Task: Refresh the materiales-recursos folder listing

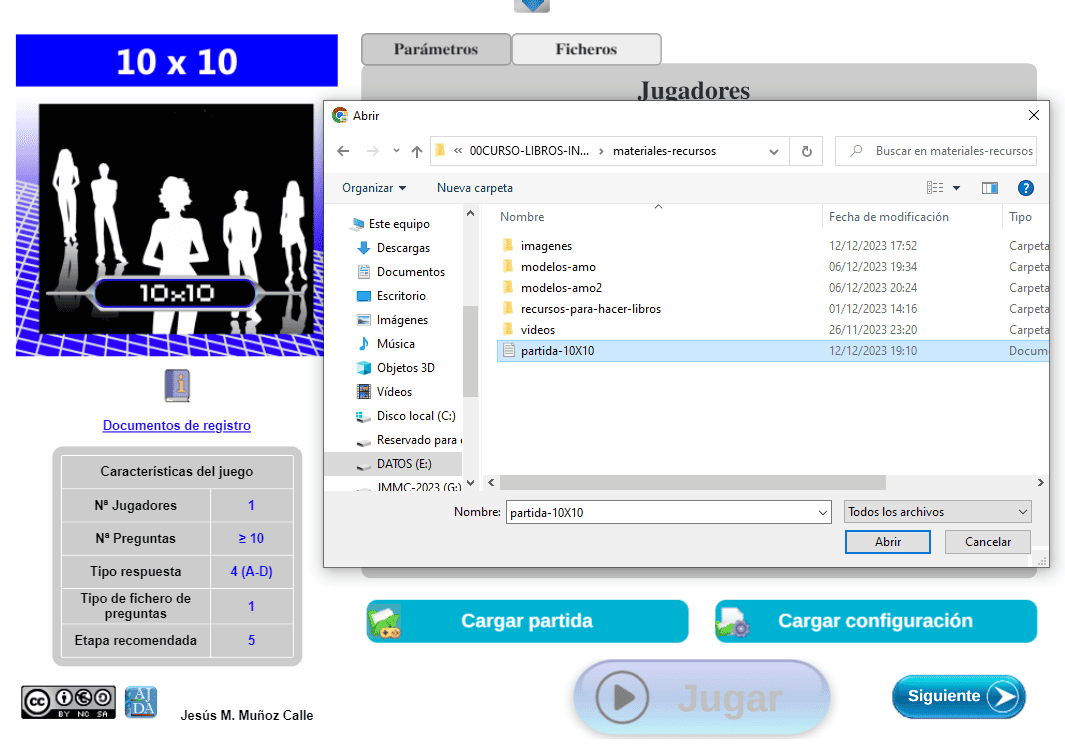Action: (x=806, y=151)
